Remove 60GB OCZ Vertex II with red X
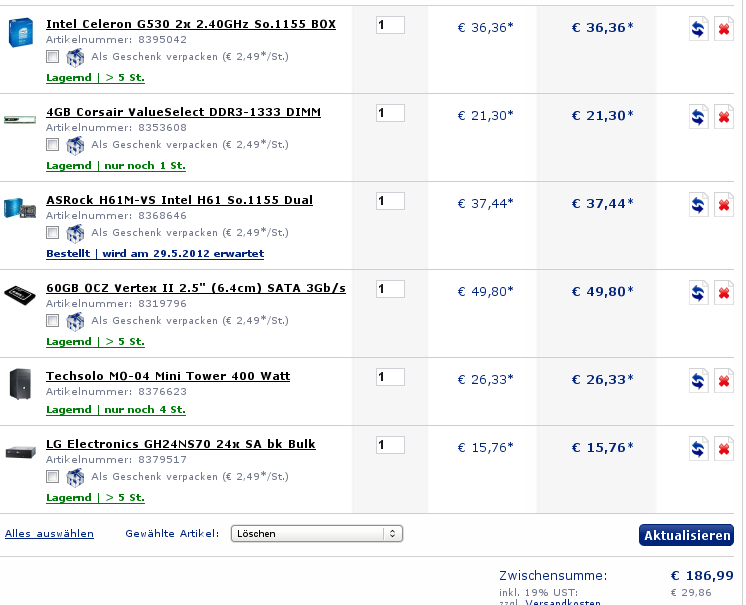Viewport: 746px width, 605px height. pyautogui.click(x=724, y=293)
